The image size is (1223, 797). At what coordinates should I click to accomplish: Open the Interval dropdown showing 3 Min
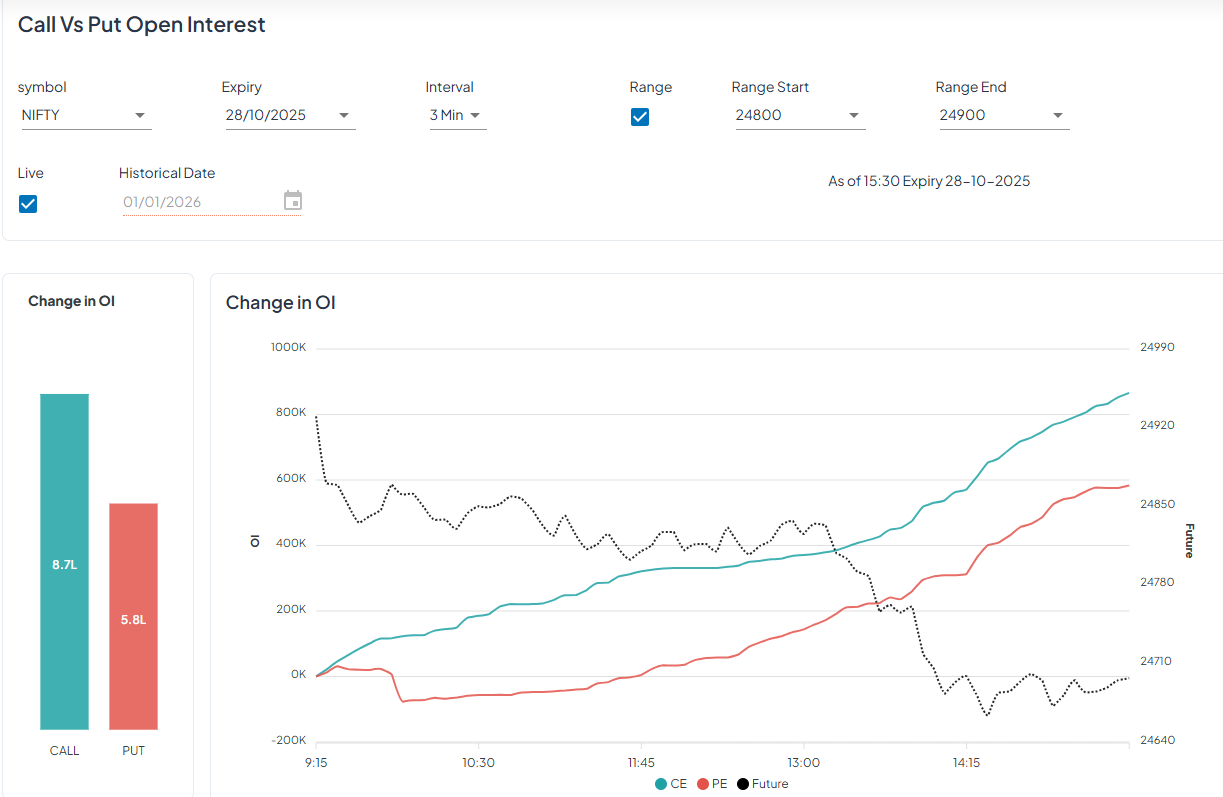click(x=456, y=116)
